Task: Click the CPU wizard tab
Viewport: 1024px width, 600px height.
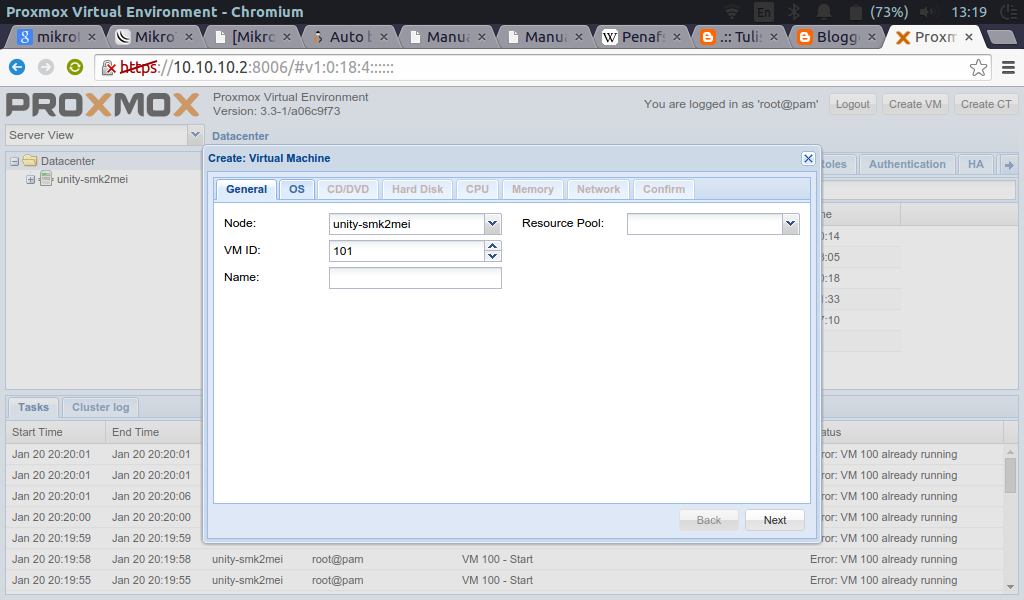Action: [x=477, y=189]
